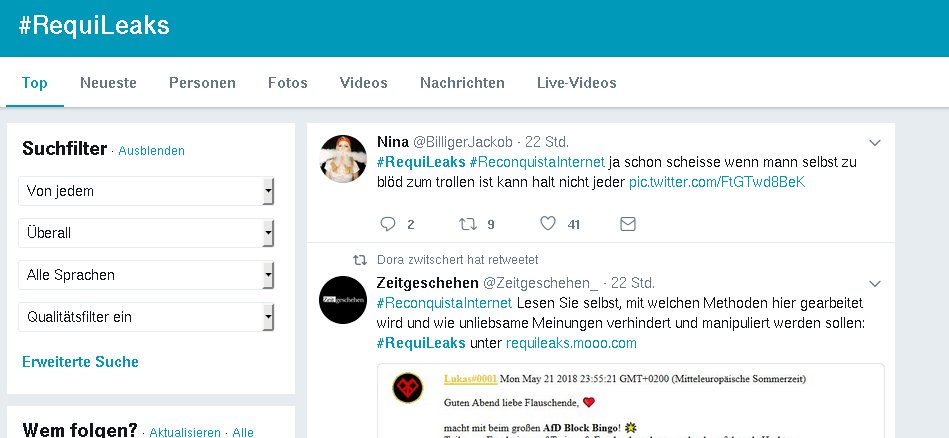The height and width of the screenshot is (438, 949).
Task: Reply to Nina's tweet
Action: coord(387,224)
